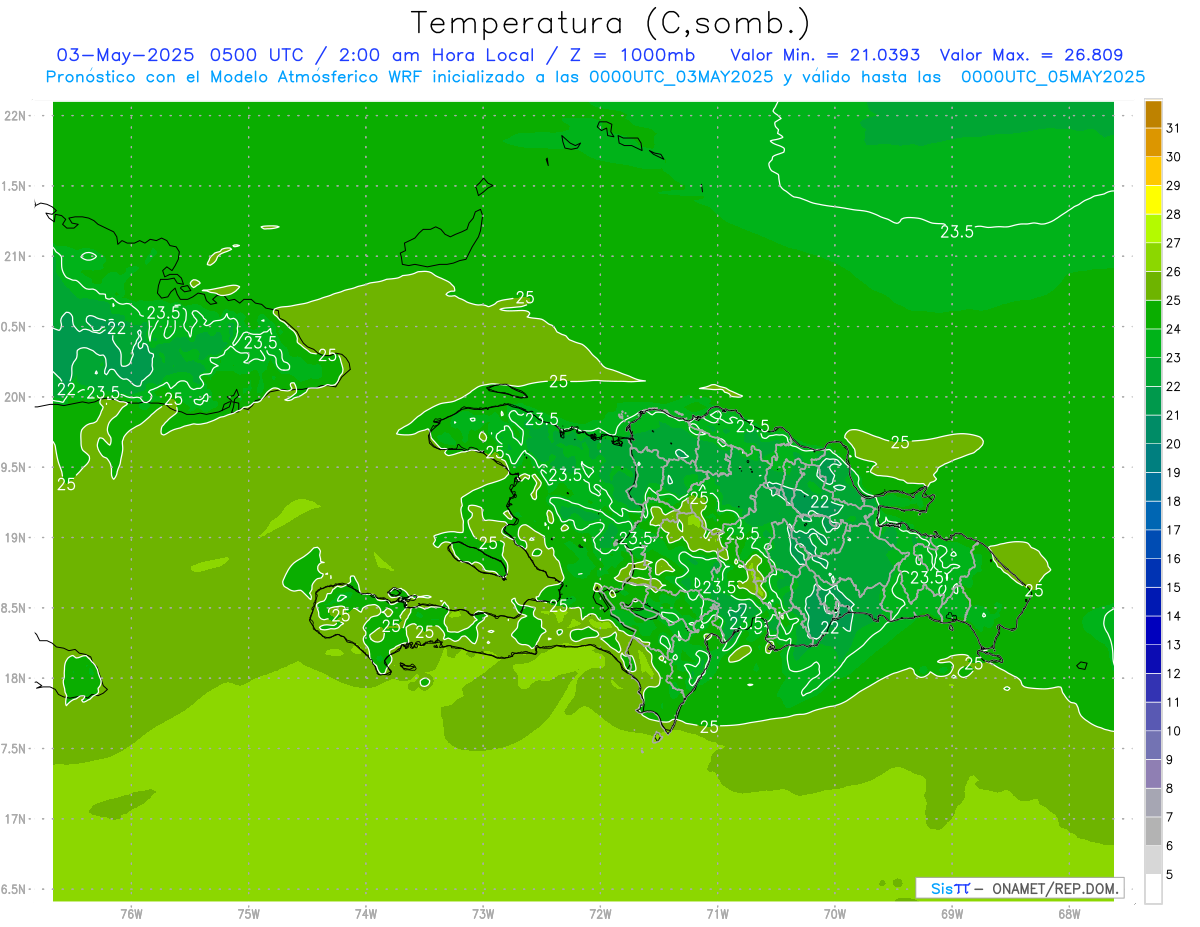Screen dimensions: 1200x927
Task: Click the legend value 29
Action: pyautogui.click(x=1173, y=185)
